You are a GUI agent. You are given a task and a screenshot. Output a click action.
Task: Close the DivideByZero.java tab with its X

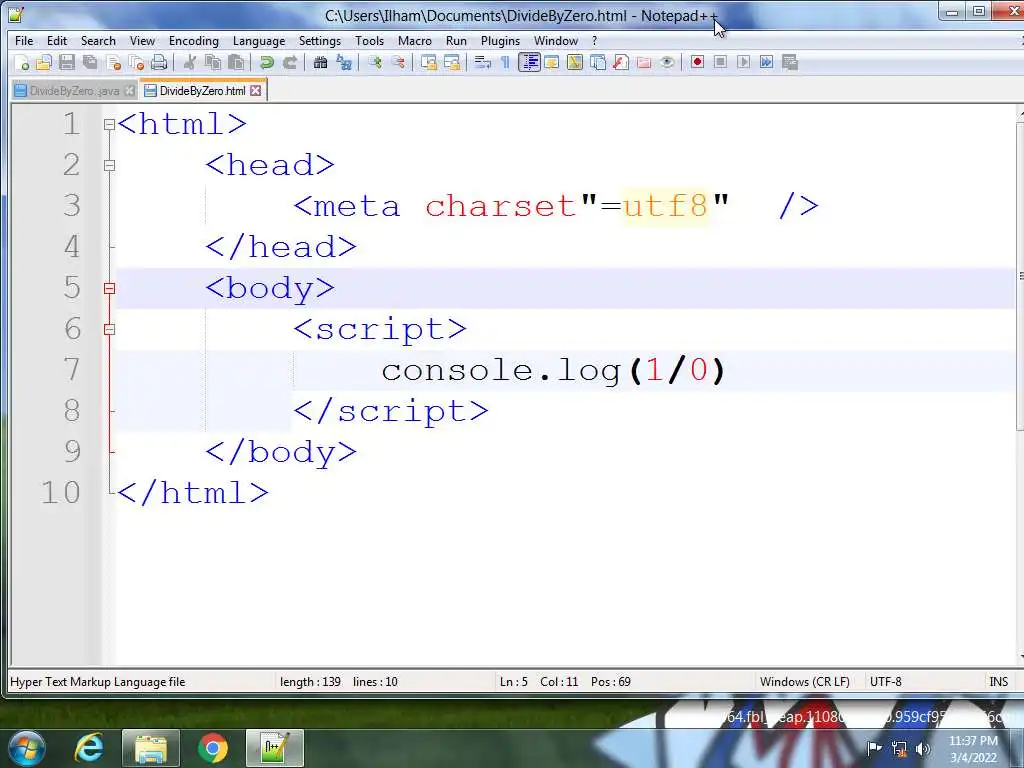coord(129,91)
